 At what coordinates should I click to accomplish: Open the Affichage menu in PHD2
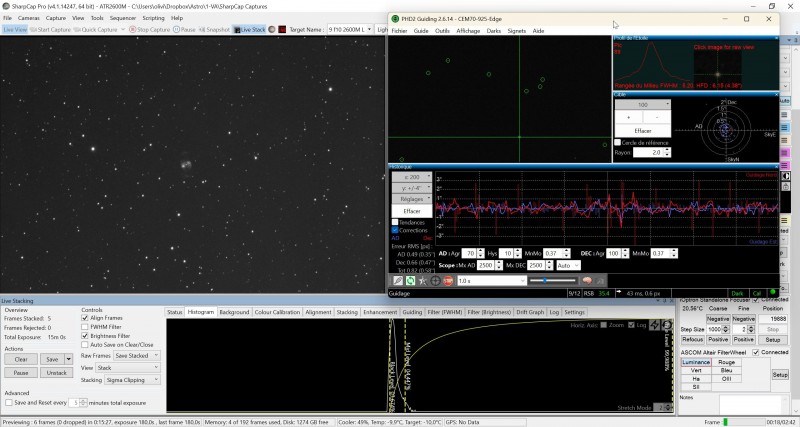[468, 31]
